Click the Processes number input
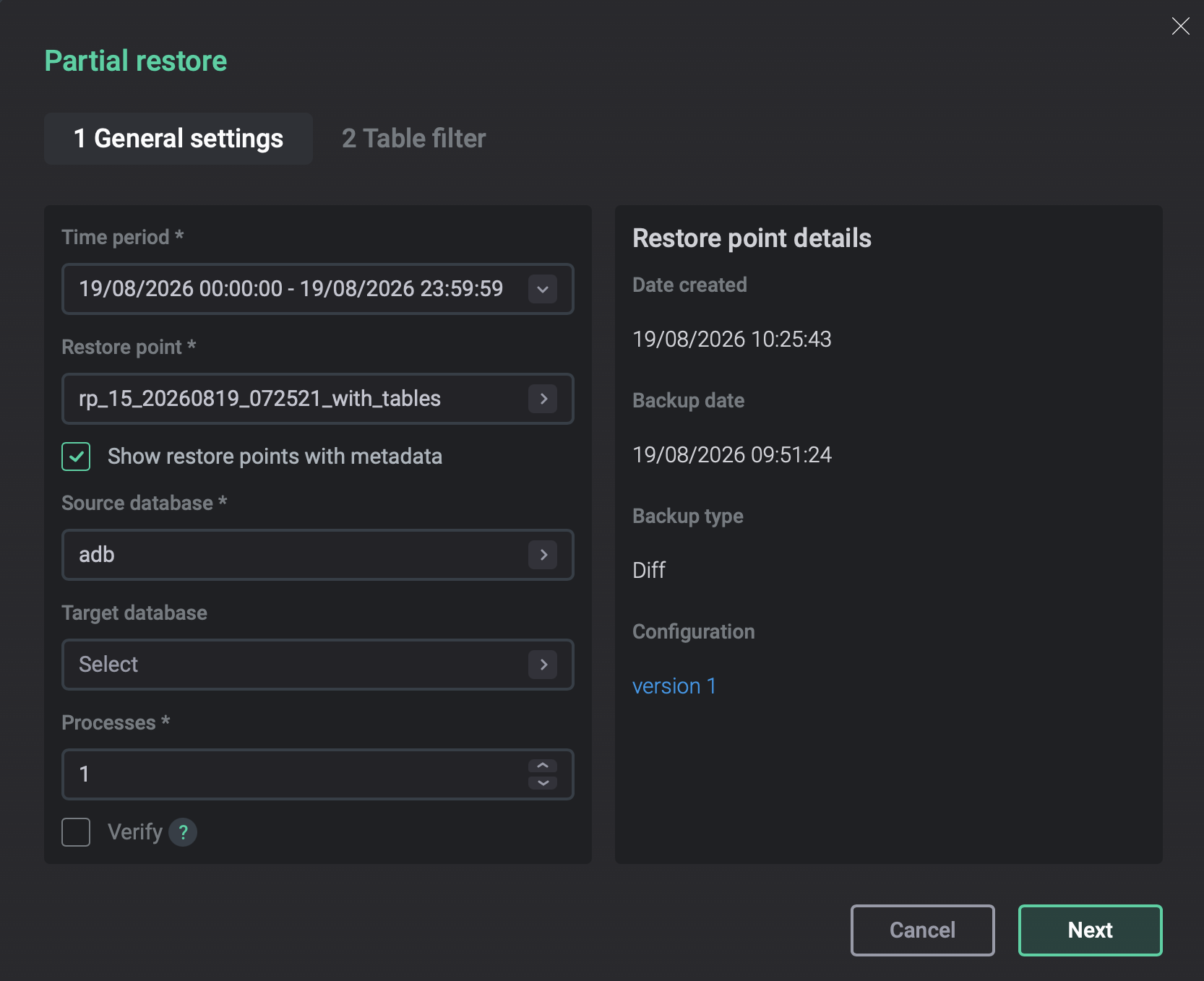Viewport: 1204px width, 981px height. pos(318,774)
